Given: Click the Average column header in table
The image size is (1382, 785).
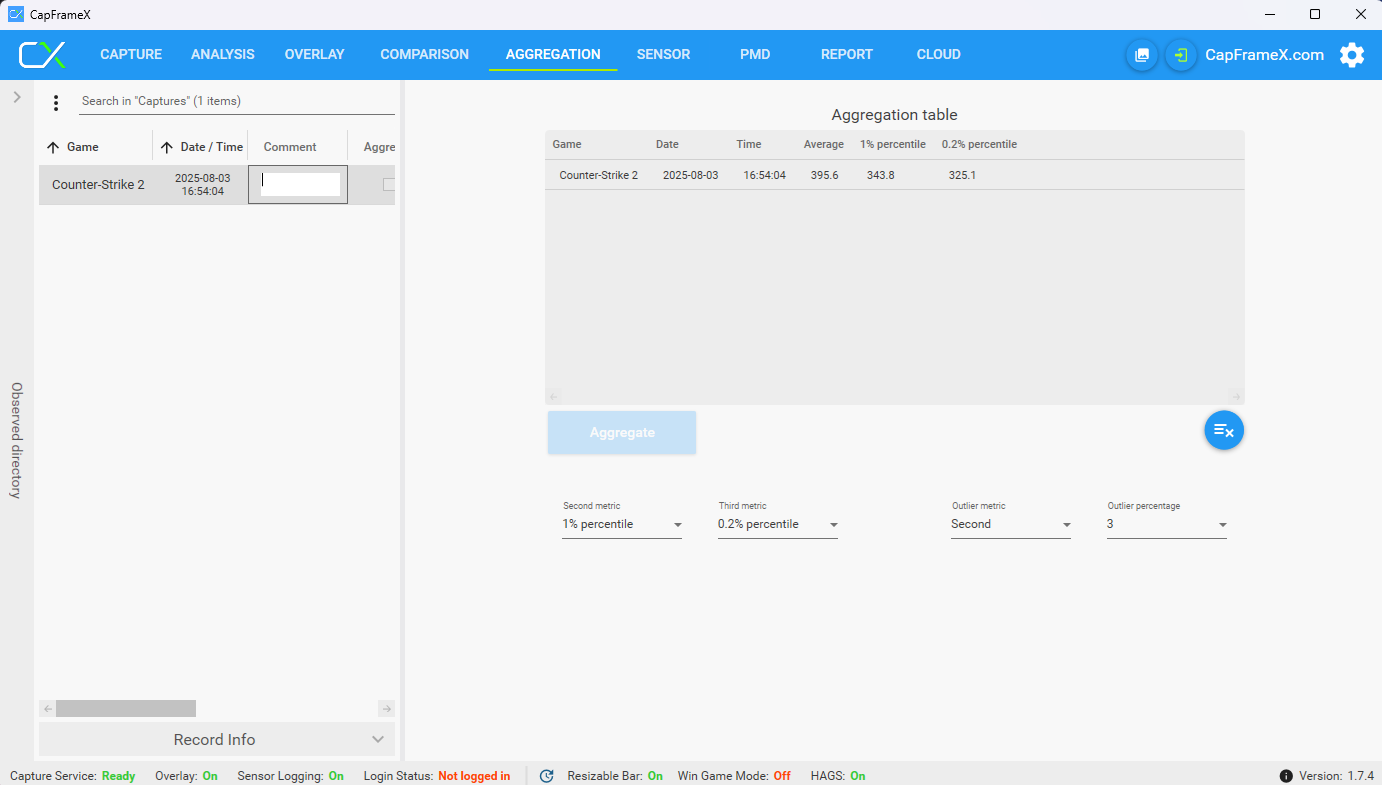Looking at the screenshot, I should coord(824,145).
